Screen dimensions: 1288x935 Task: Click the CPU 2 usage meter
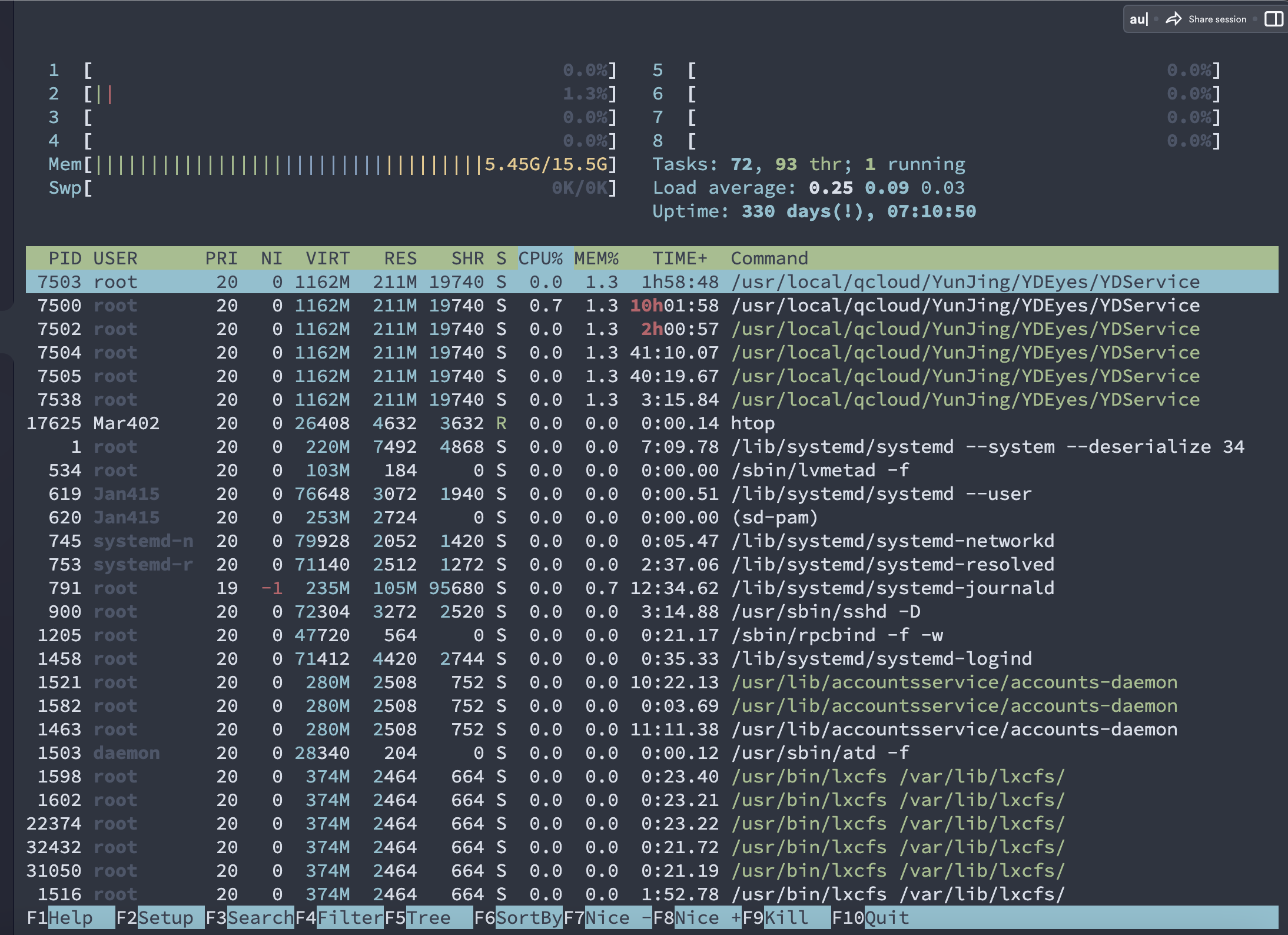[x=333, y=94]
